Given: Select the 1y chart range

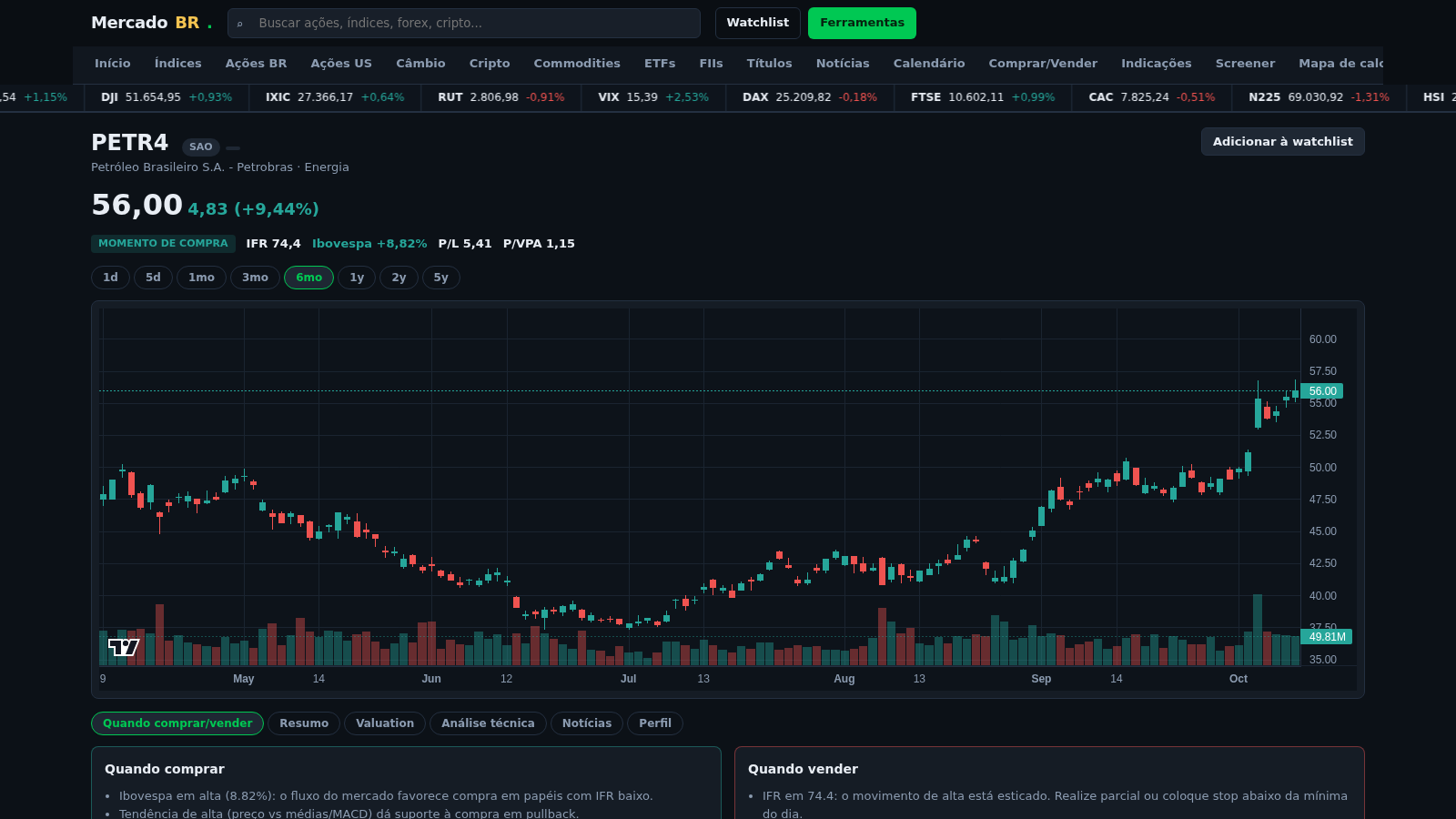Looking at the screenshot, I should click(x=357, y=278).
